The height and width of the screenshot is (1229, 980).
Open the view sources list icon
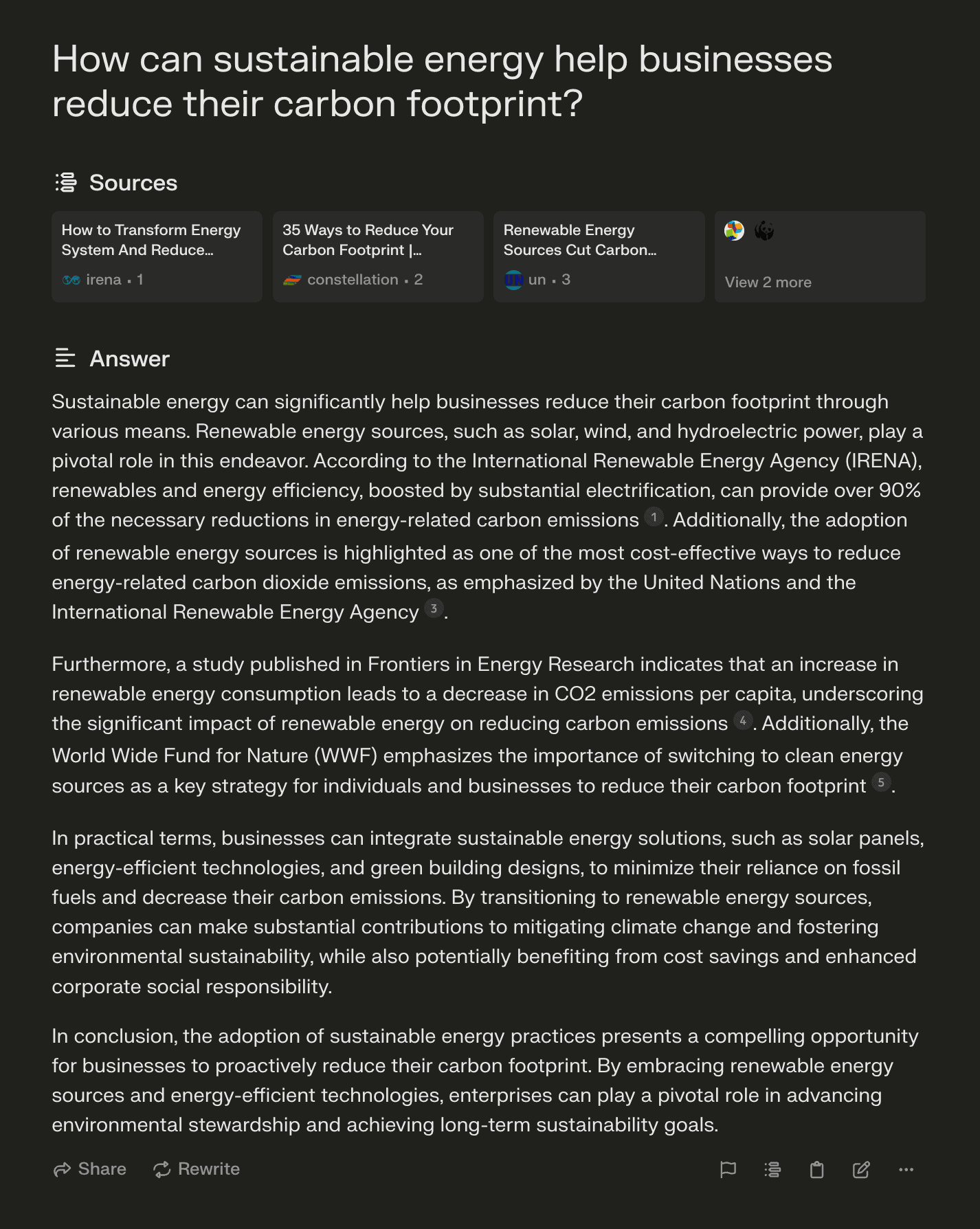(x=772, y=1169)
